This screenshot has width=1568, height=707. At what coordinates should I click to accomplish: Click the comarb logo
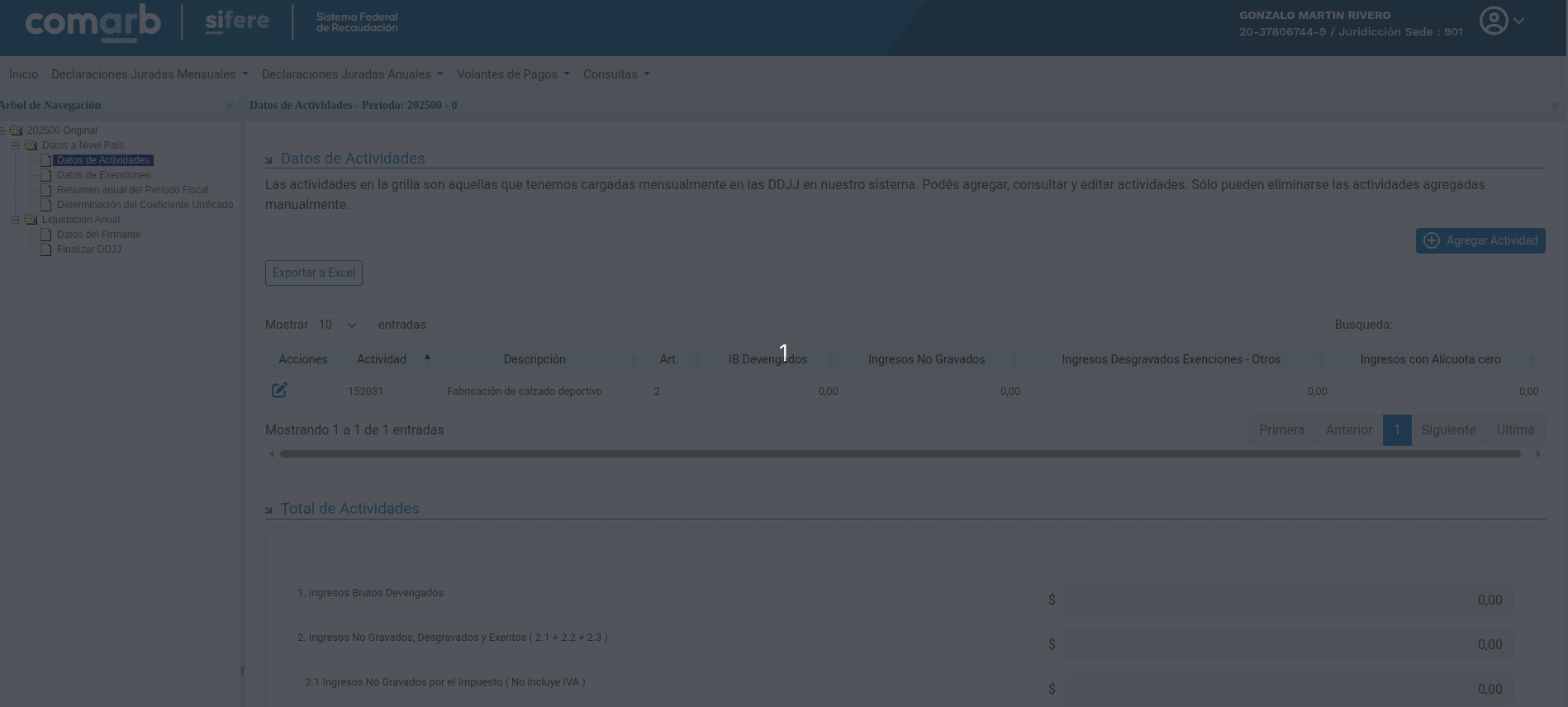tap(93, 22)
